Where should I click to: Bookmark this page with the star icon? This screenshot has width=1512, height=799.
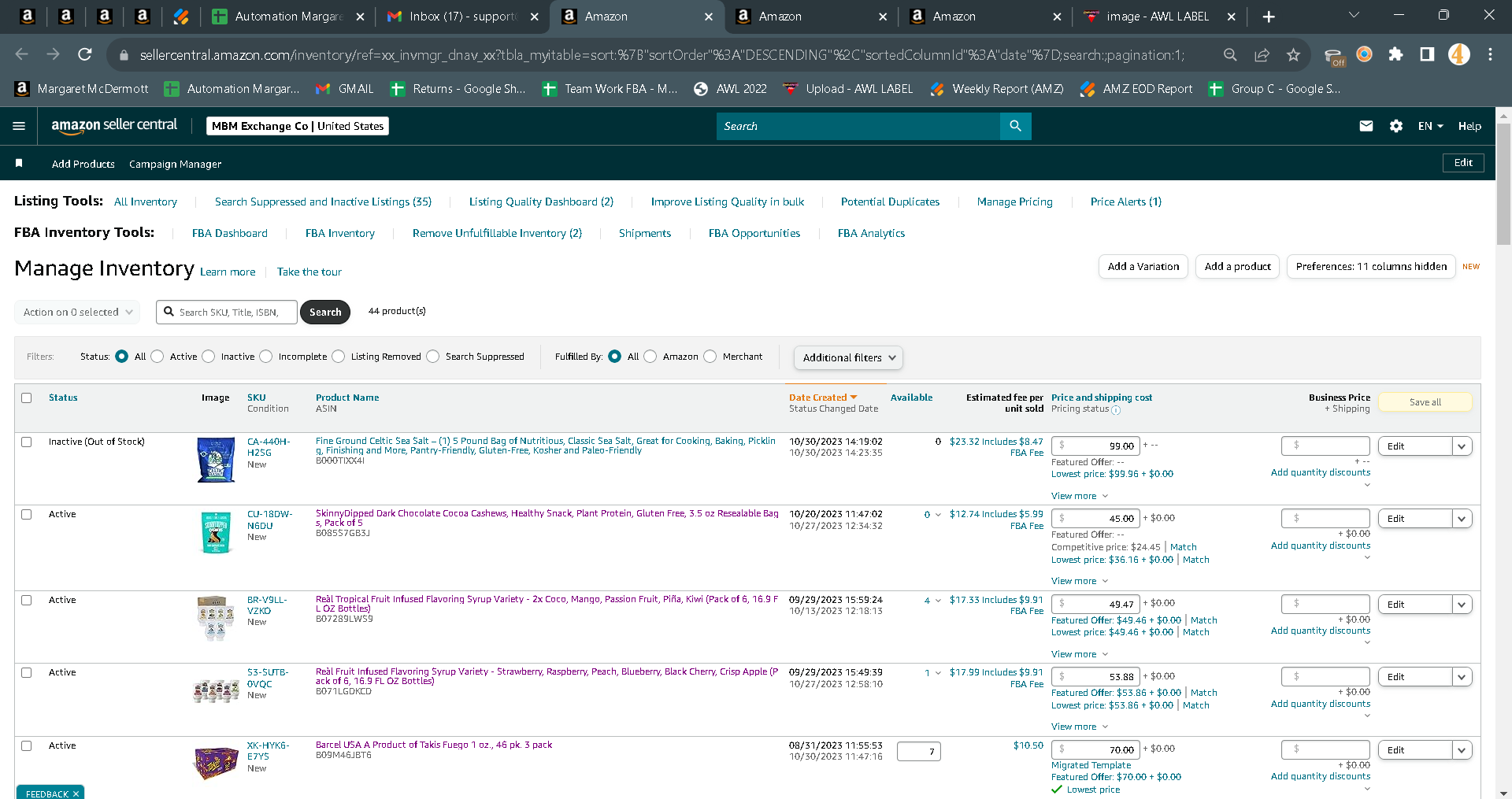coord(1293,54)
